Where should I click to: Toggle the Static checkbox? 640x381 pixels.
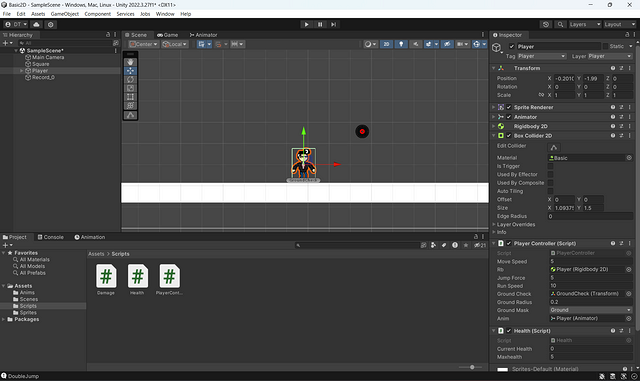(606, 47)
